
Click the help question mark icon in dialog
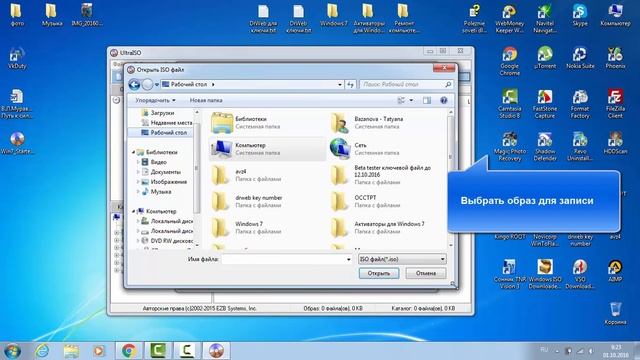point(444,100)
